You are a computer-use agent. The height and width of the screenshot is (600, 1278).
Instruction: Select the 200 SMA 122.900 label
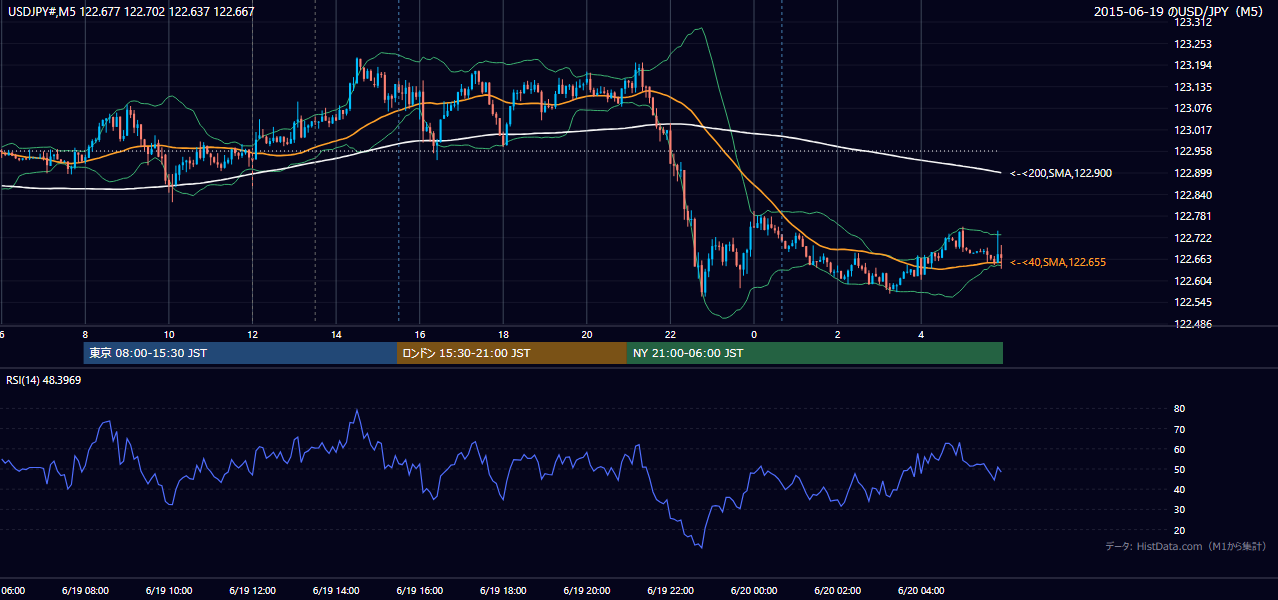tap(1061, 173)
